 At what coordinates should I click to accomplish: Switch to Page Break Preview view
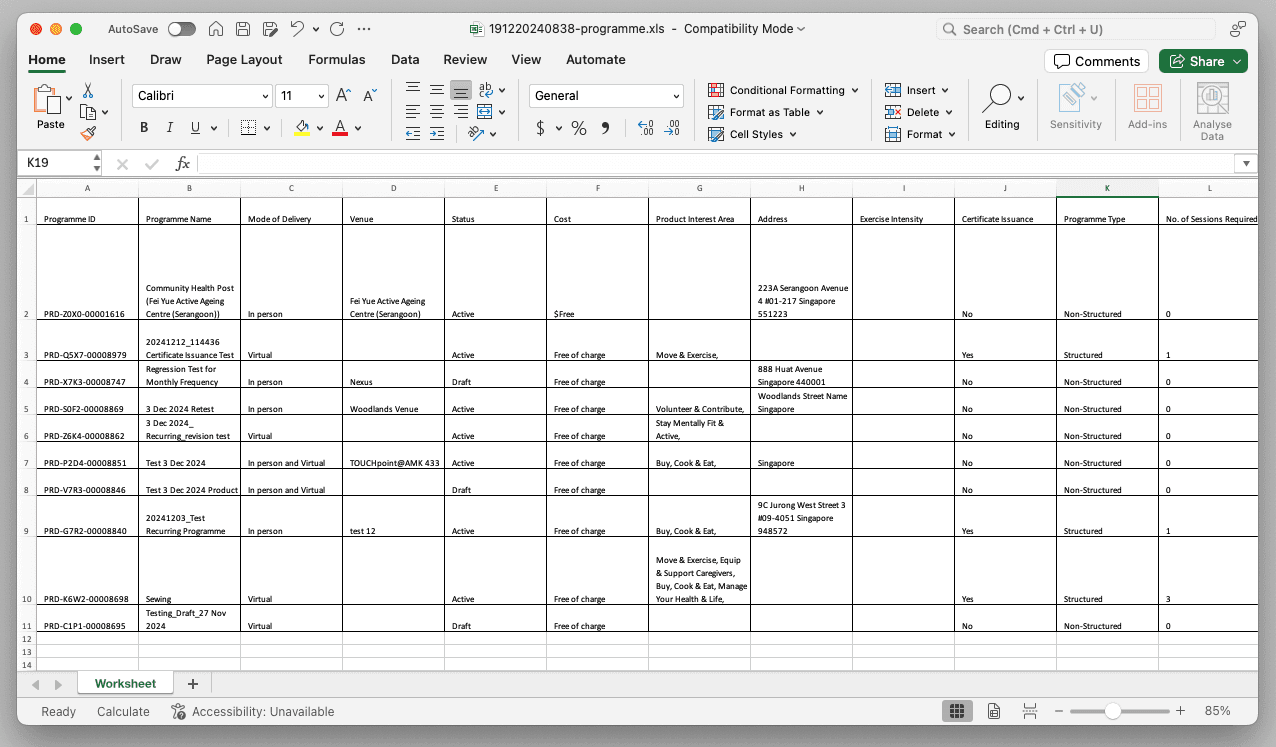[x=1031, y=711]
